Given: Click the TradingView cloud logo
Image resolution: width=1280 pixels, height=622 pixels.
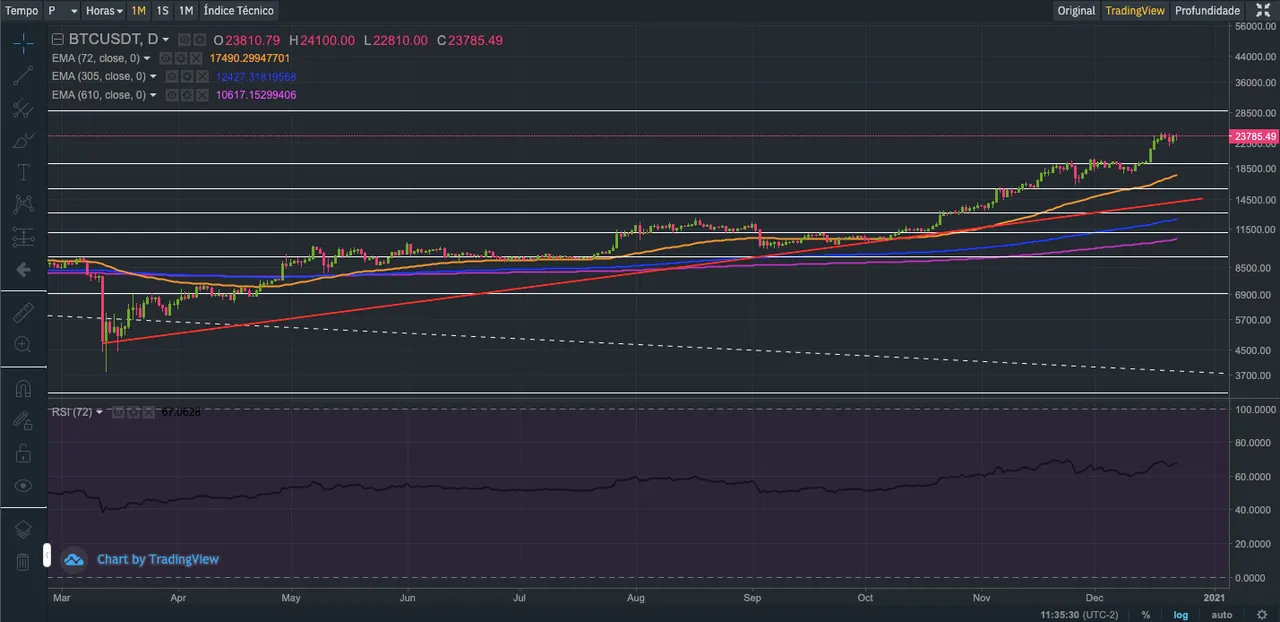Looking at the screenshot, I should coord(73,559).
